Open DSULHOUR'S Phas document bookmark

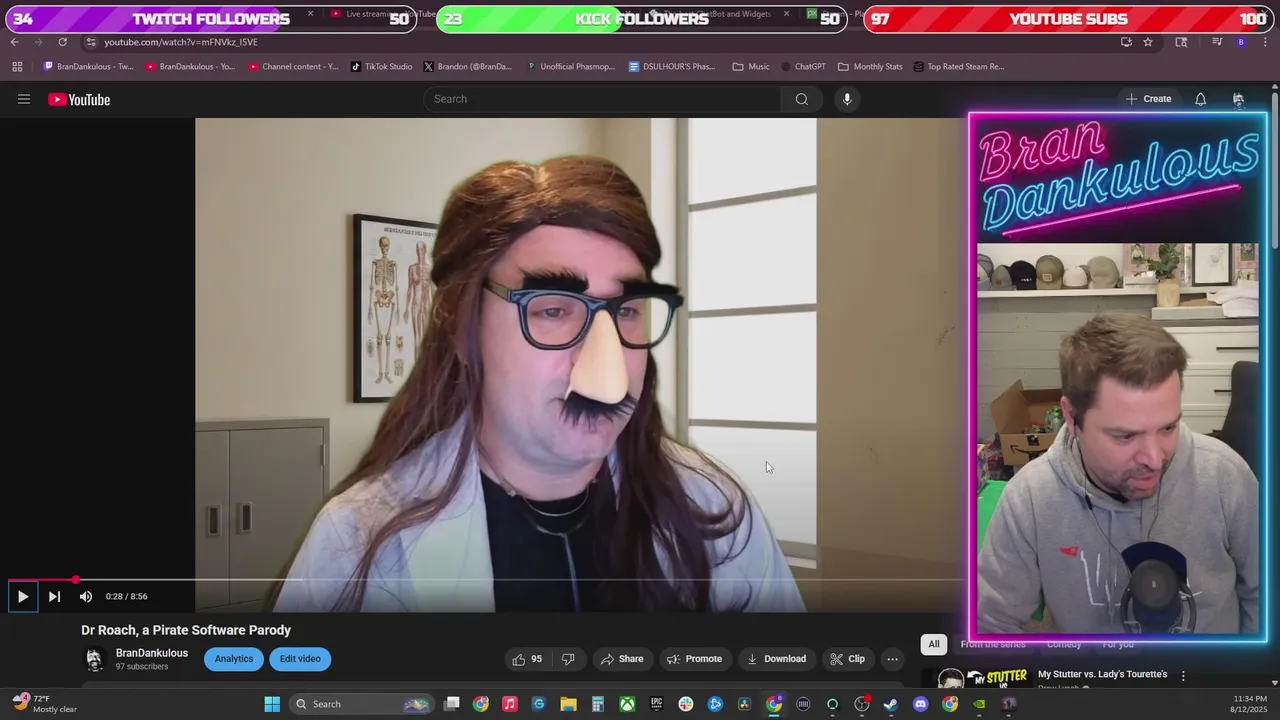pos(672,67)
